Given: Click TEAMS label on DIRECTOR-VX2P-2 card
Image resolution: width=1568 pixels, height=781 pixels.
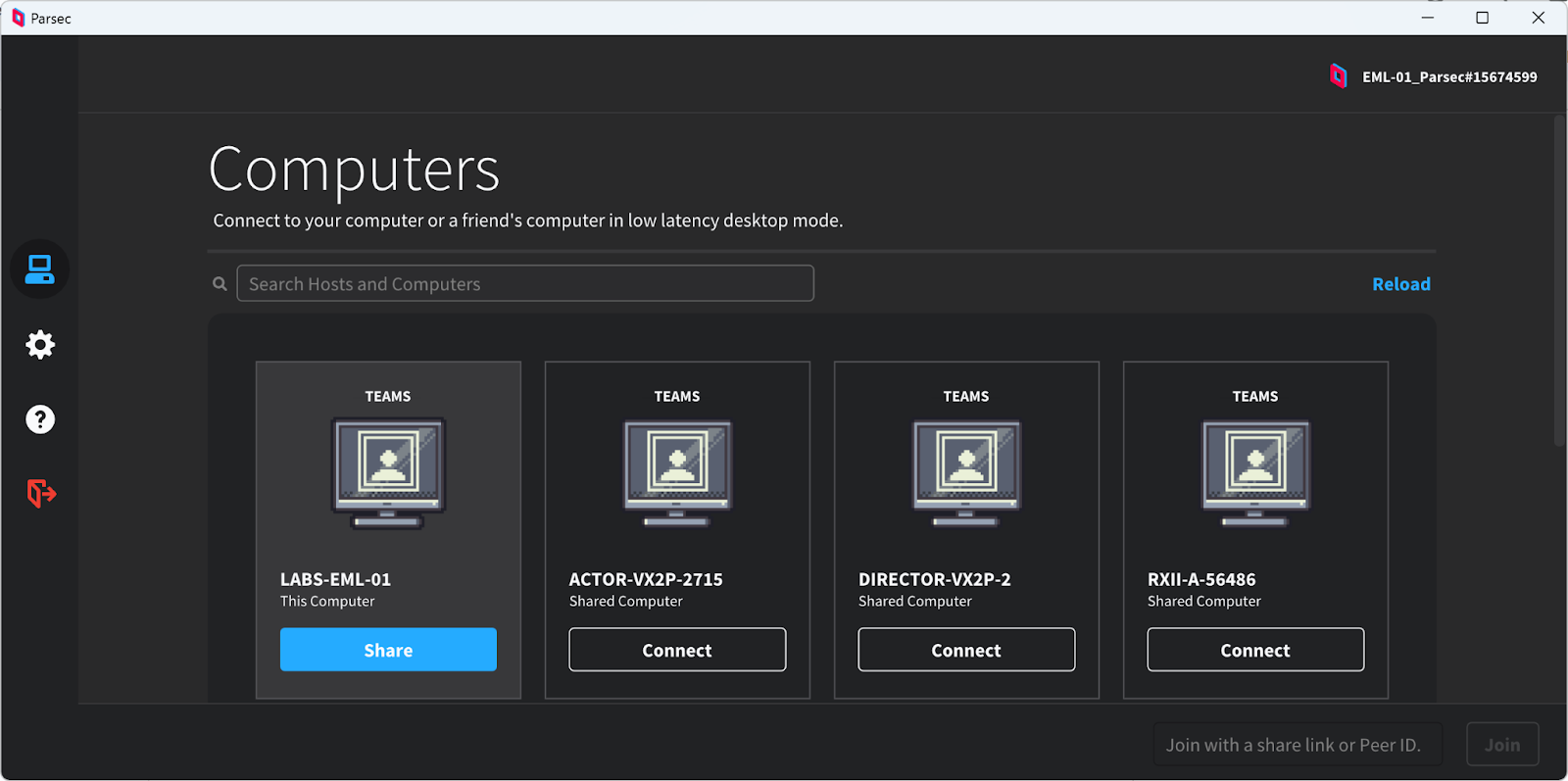Looking at the screenshot, I should (966, 396).
